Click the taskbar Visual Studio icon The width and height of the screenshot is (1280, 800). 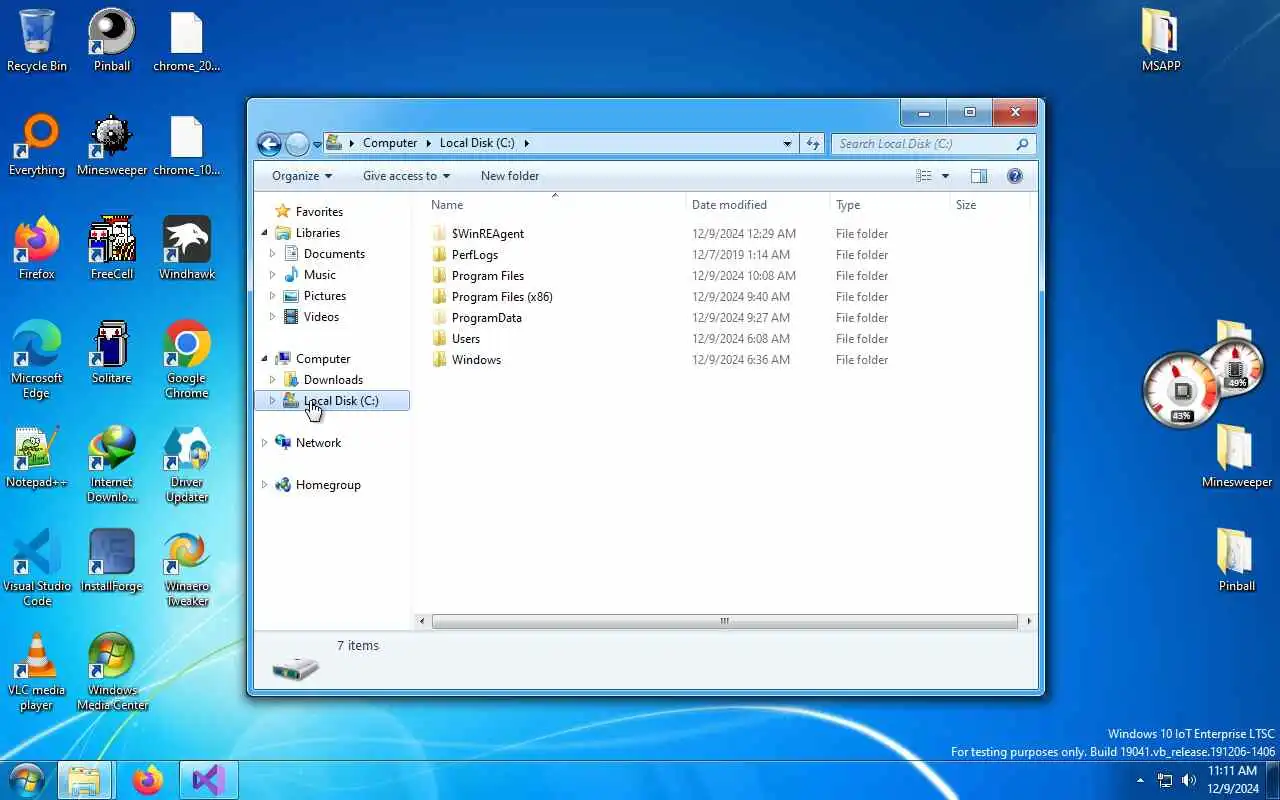(208, 780)
